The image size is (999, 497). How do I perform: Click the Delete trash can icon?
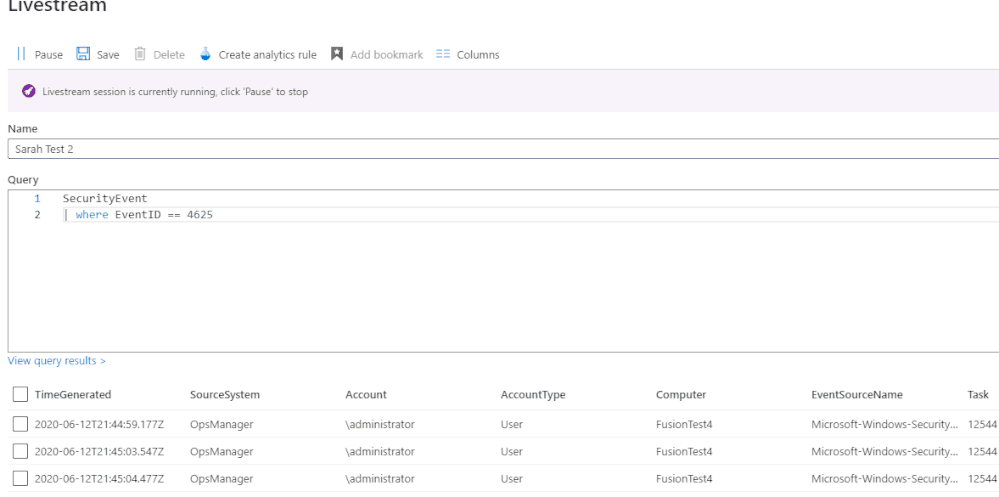[x=141, y=55]
